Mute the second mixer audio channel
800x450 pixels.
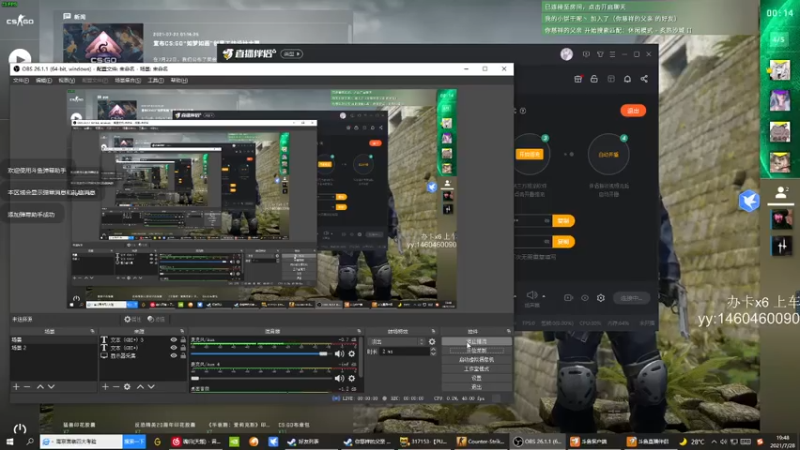click(339, 378)
